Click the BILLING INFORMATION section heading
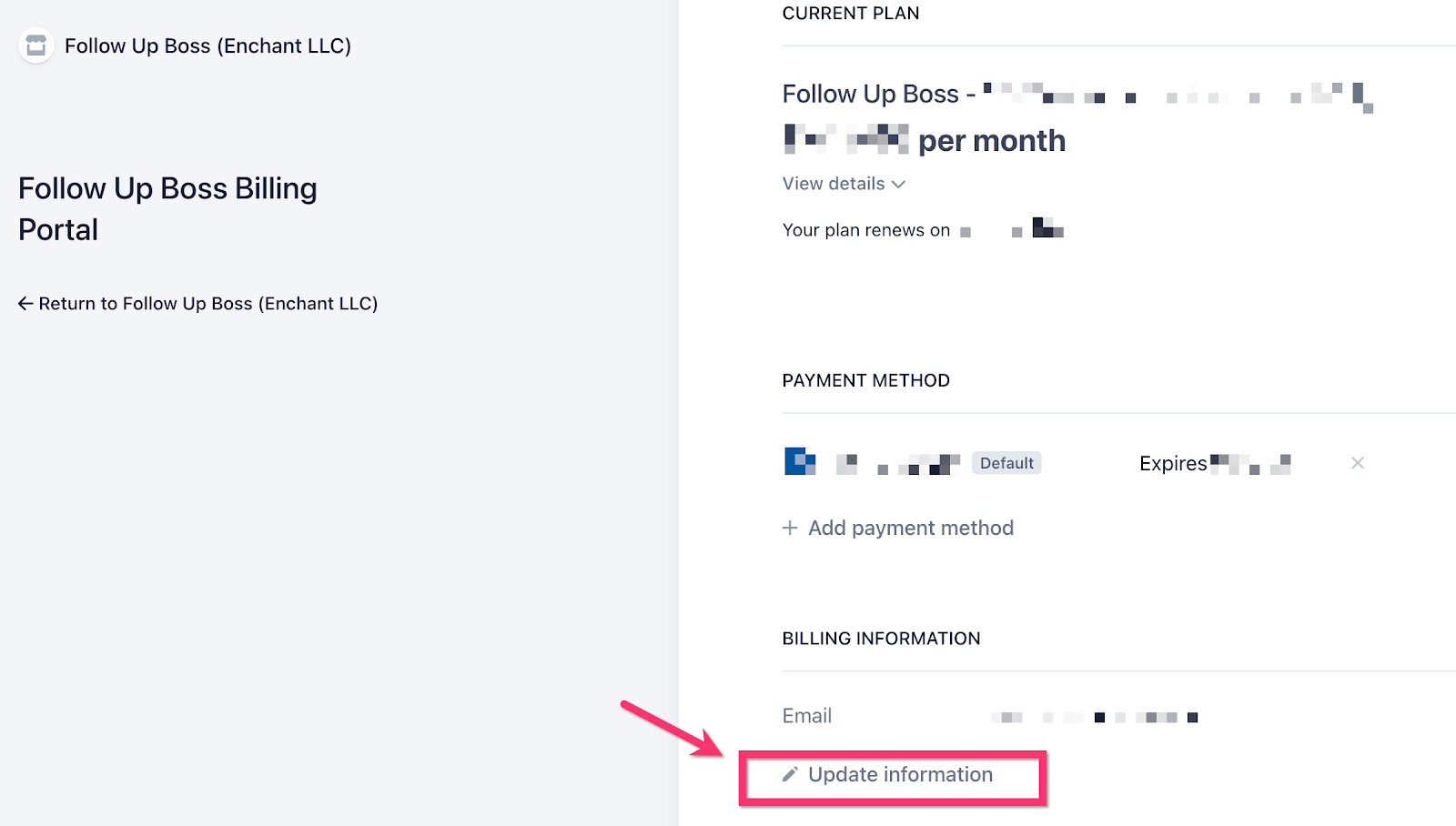 881,639
